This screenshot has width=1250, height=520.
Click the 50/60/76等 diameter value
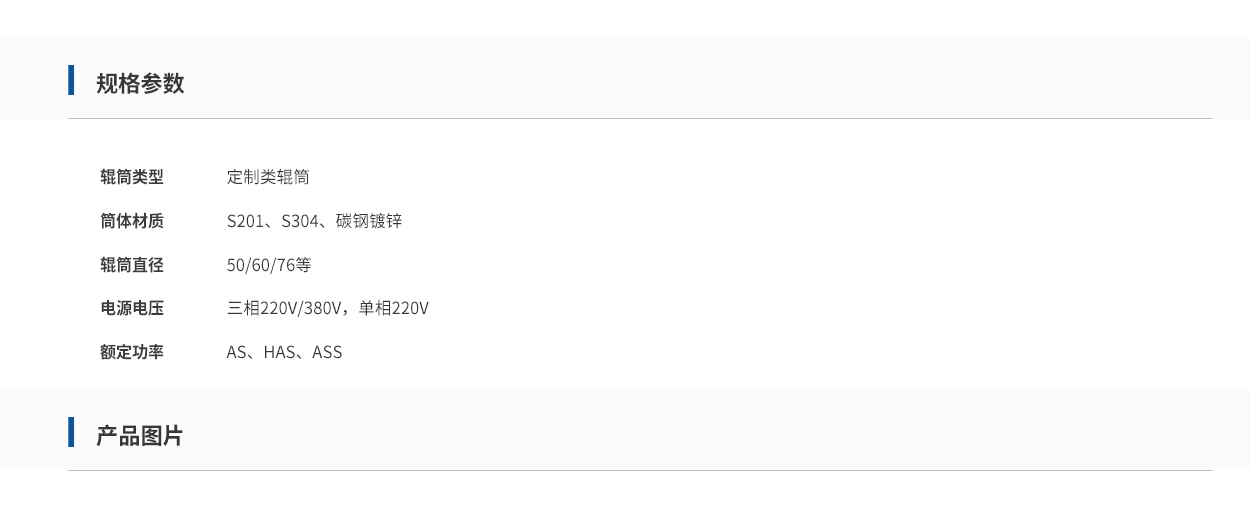269,265
